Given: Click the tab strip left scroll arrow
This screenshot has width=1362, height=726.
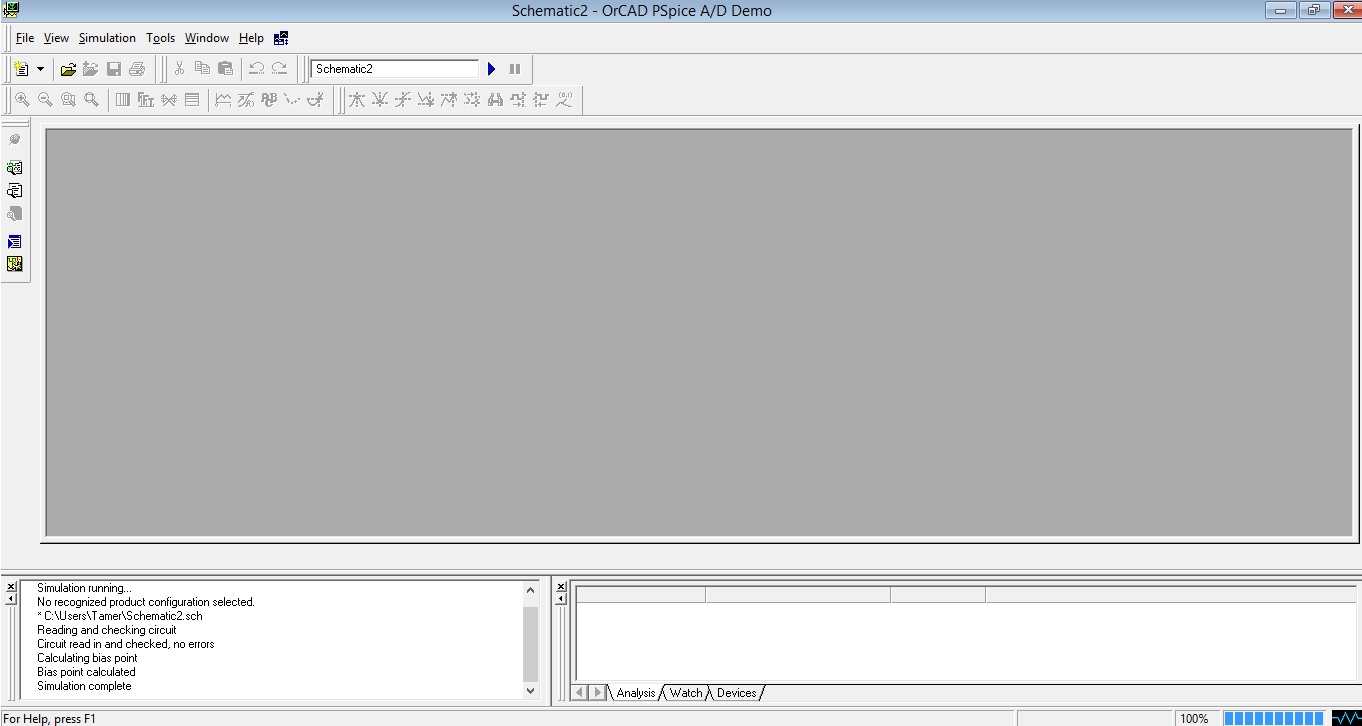Looking at the screenshot, I should pyautogui.click(x=579, y=693).
